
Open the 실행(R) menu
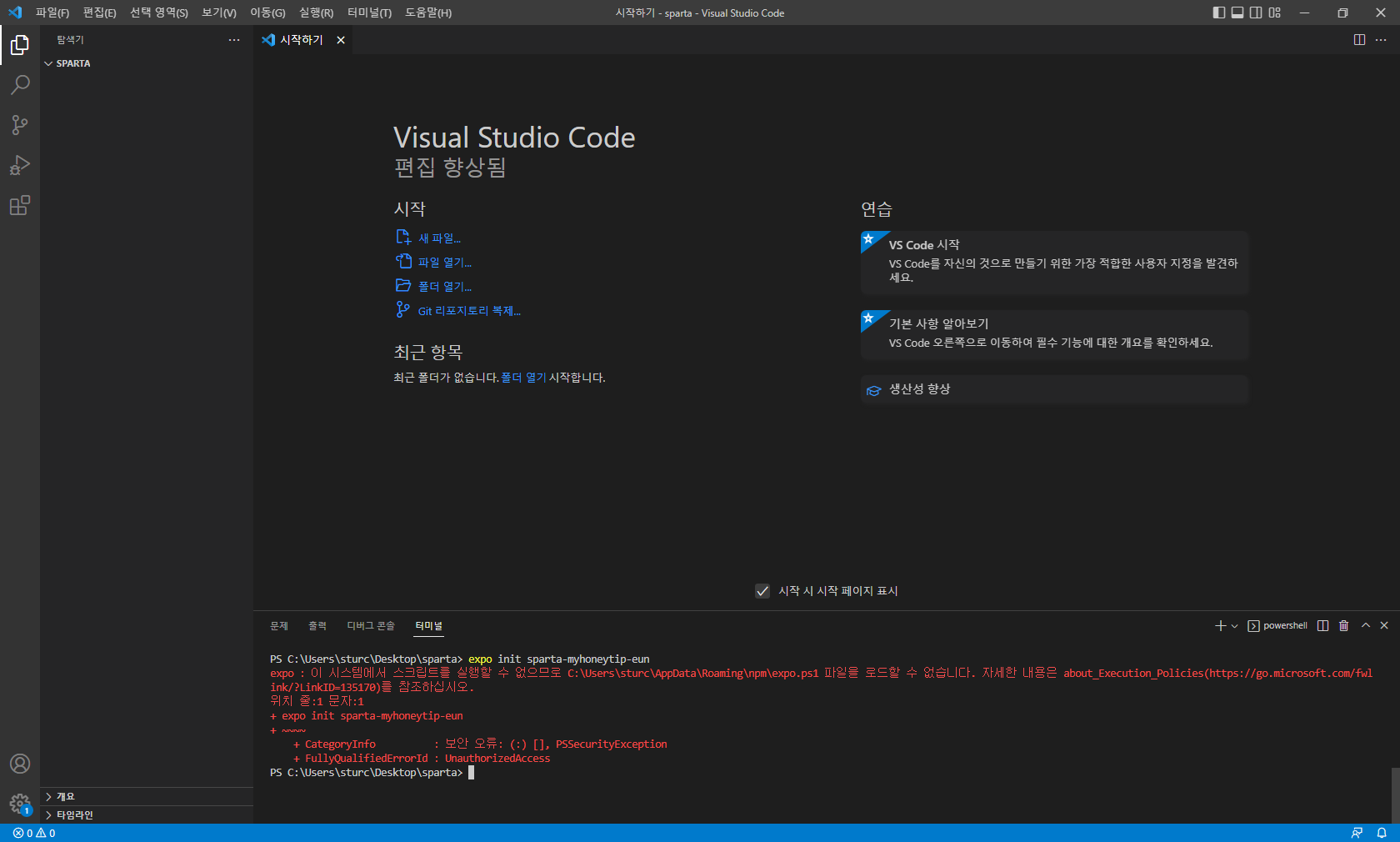316,13
